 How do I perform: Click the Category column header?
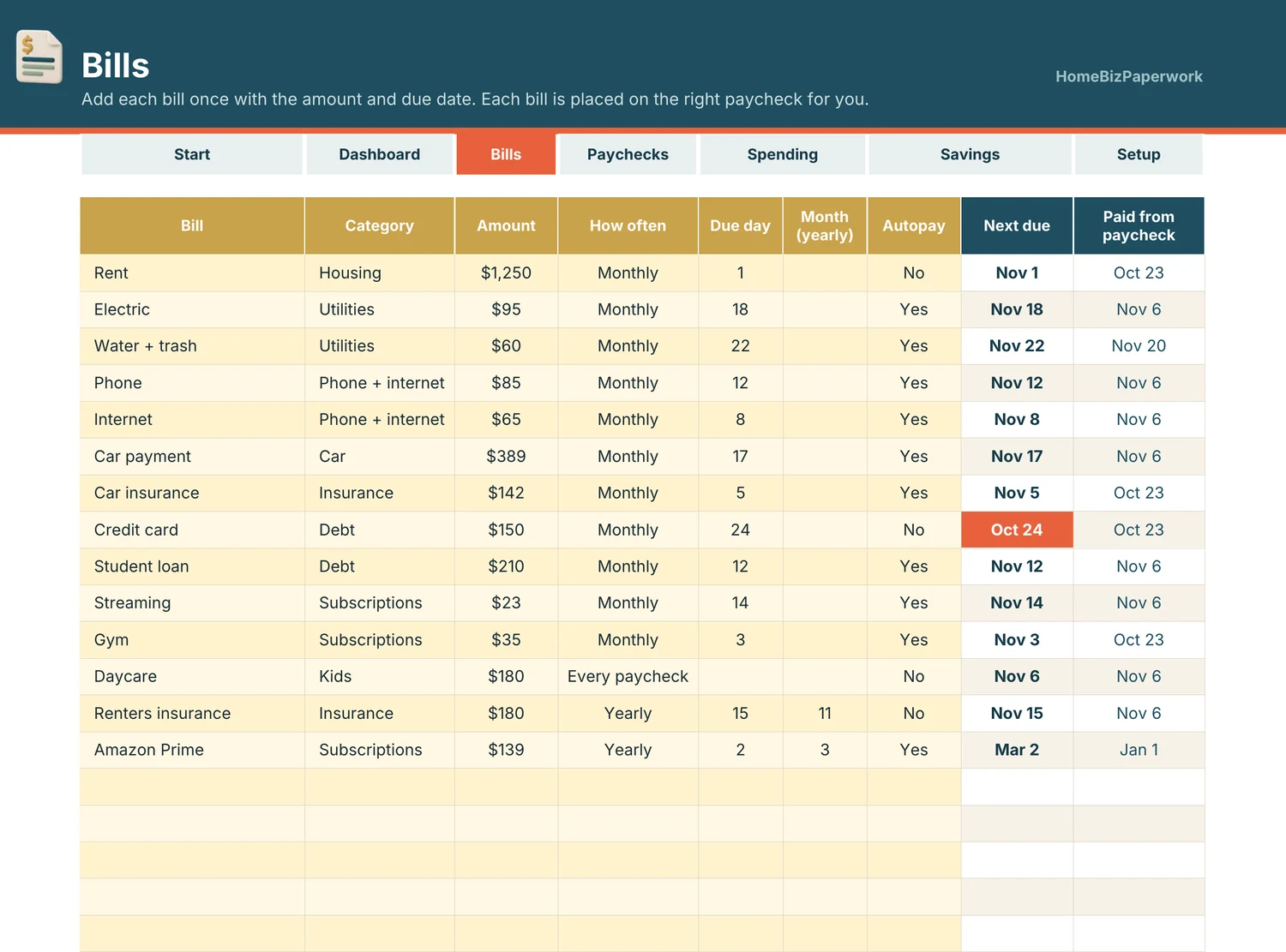(x=380, y=226)
